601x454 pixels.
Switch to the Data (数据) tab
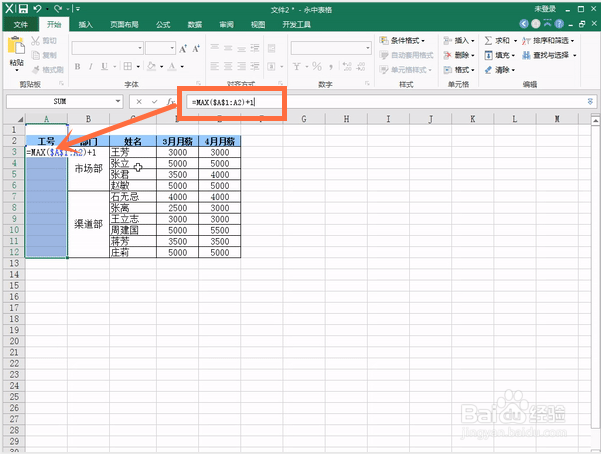pyautogui.click(x=195, y=25)
